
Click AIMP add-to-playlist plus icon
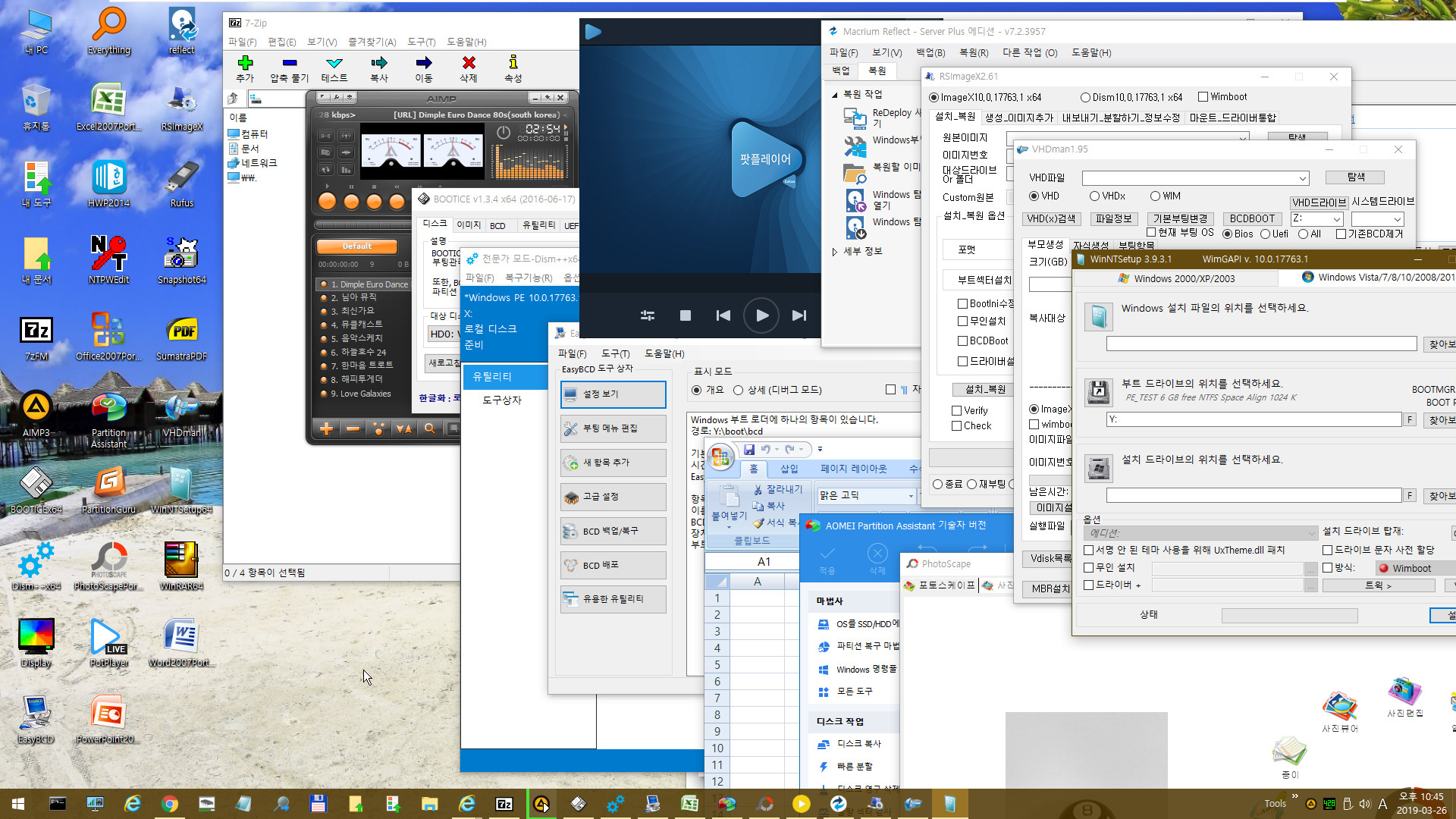[x=327, y=429]
